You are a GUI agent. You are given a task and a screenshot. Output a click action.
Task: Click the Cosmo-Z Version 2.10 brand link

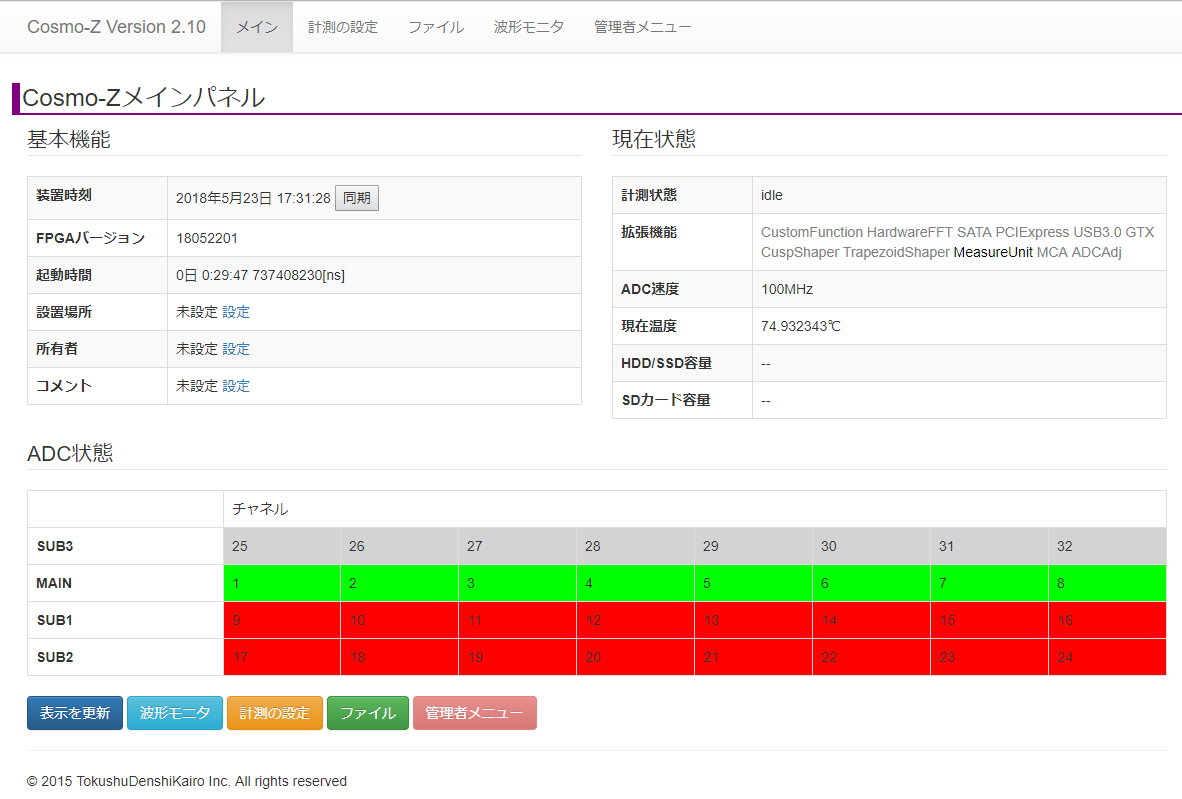tap(116, 27)
